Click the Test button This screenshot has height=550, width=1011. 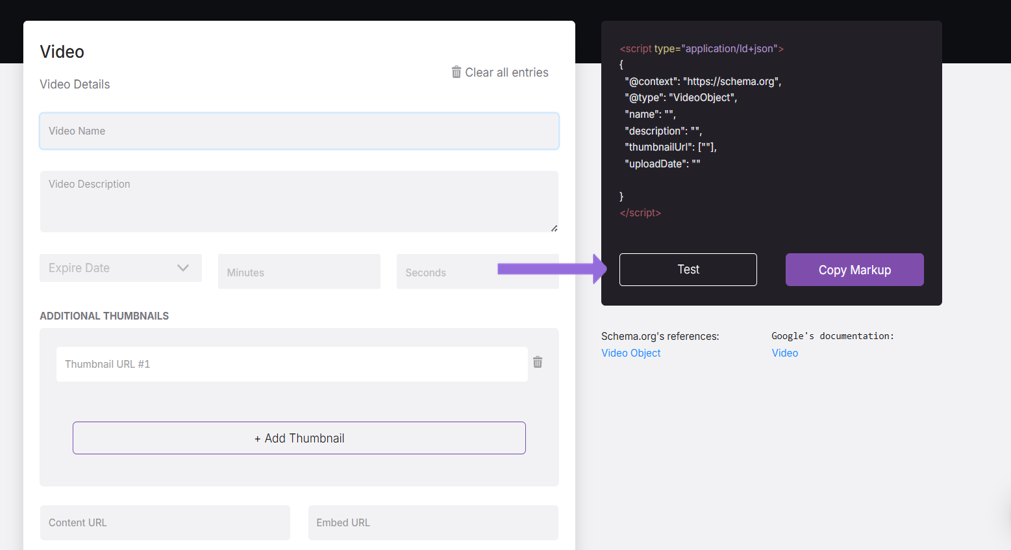pos(688,270)
